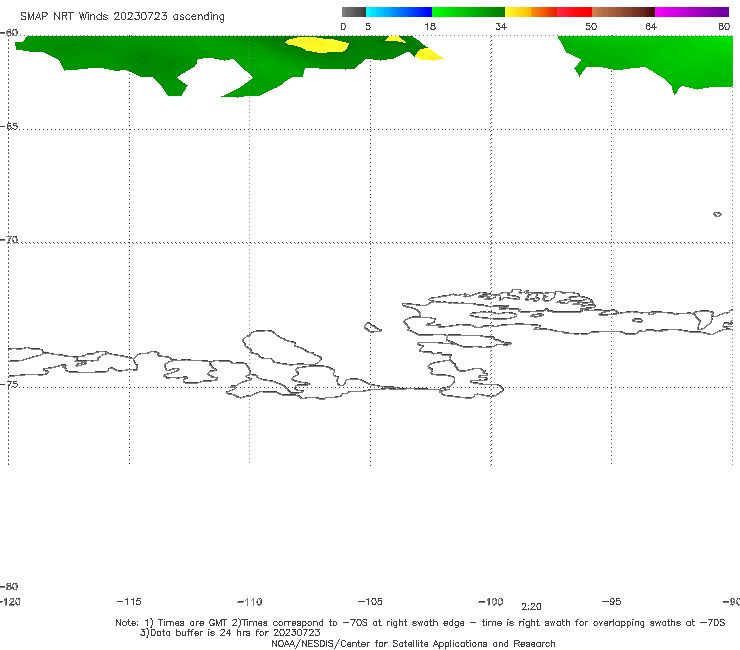740x650 pixels.
Task: Select the magenta-purple segment of the color bar
Action: tap(692, 12)
